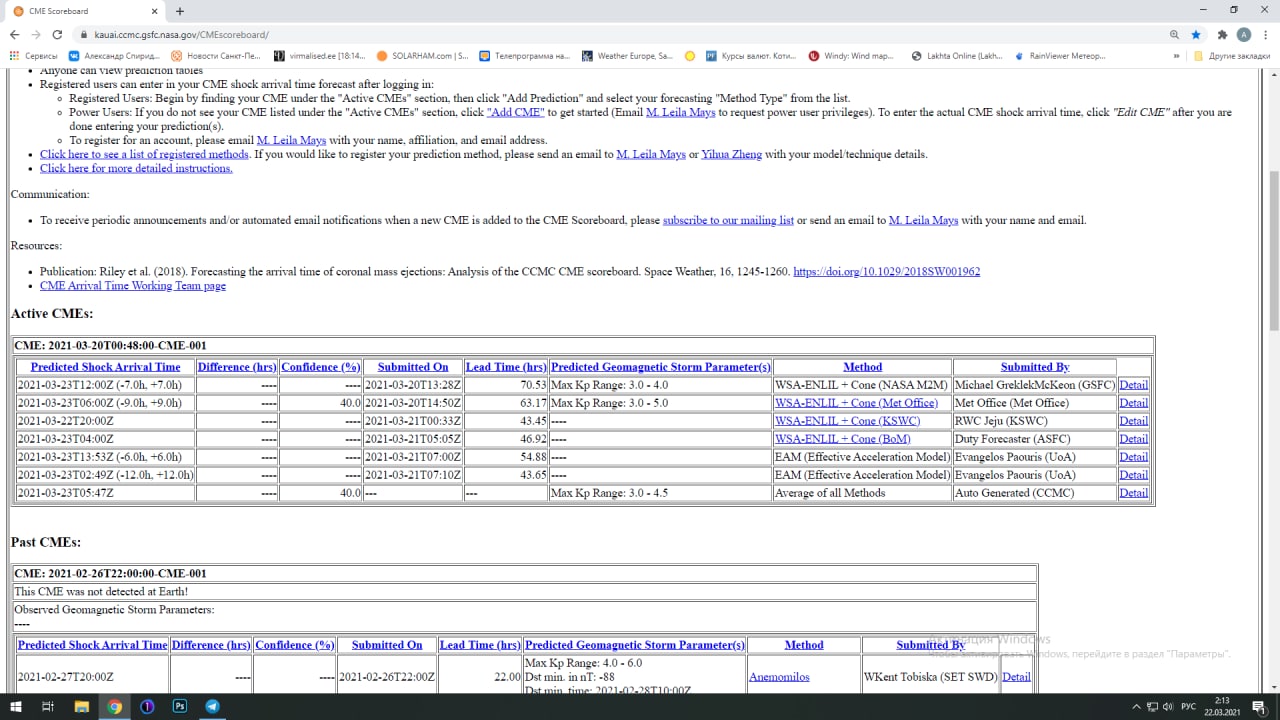Go back to previous page
Viewport: 1280px width, 720px height.
click(14, 34)
